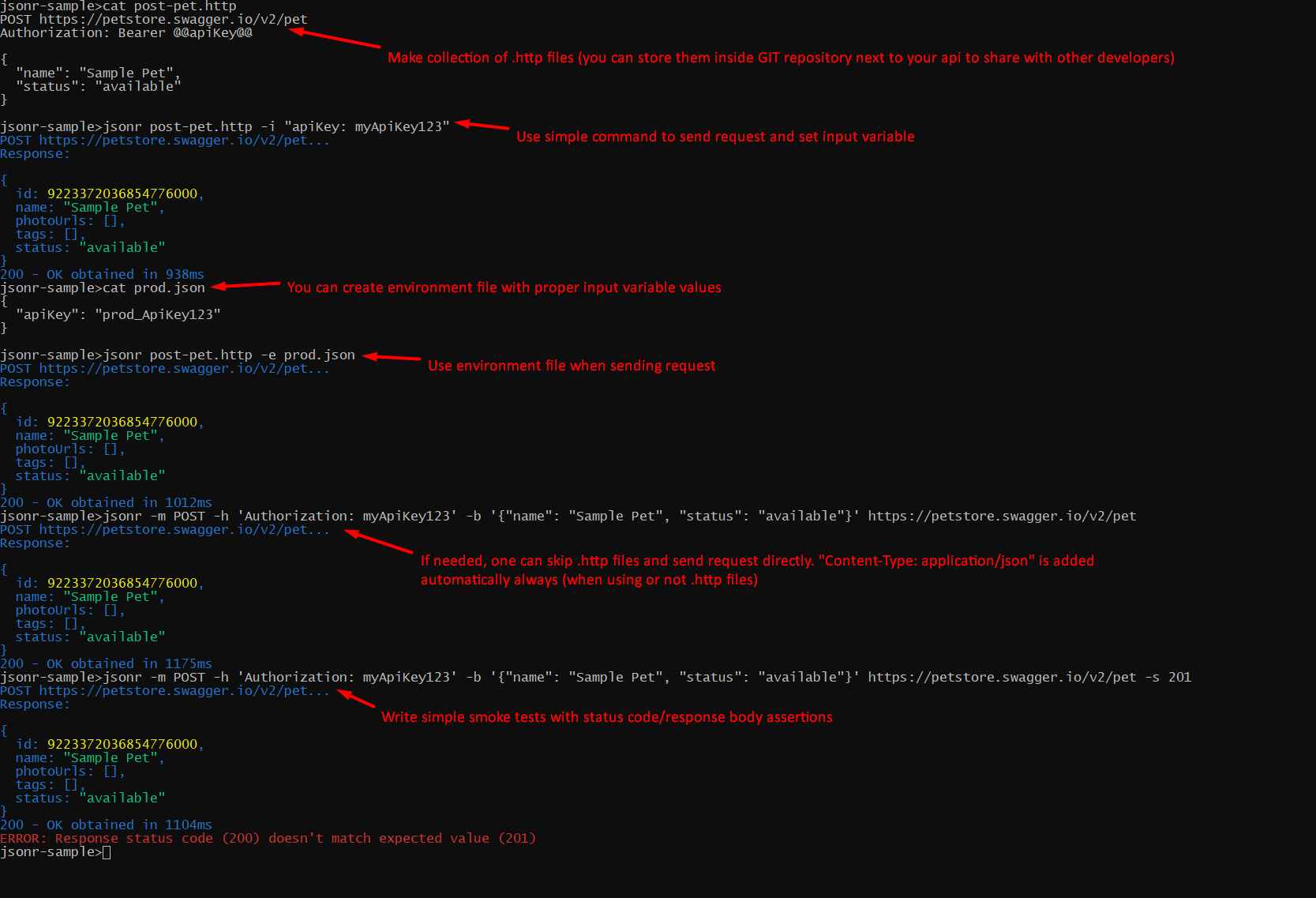Screen dimensions: 1316x898
Task: Click the annotation about simple smoke tests
Action: [x=607, y=717]
